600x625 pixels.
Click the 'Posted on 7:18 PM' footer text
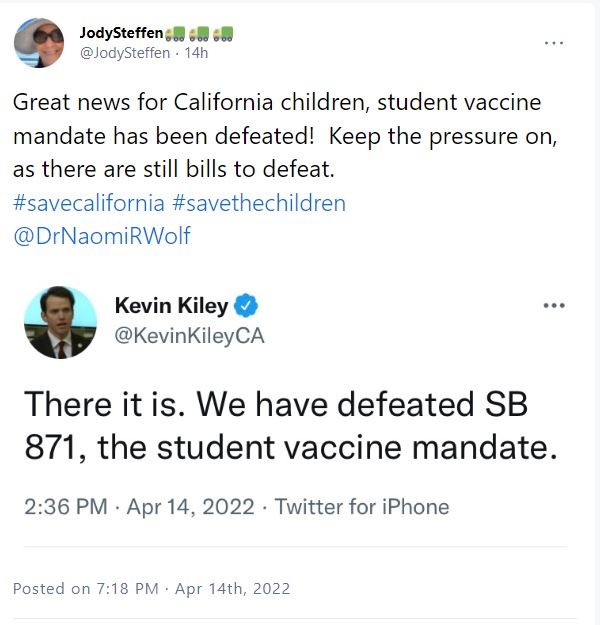pos(85,588)
